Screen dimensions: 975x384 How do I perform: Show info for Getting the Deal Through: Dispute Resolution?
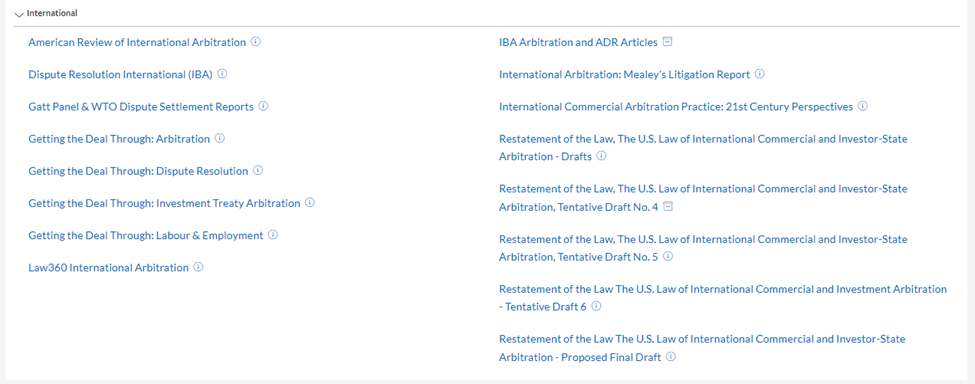tap(258, 170)
